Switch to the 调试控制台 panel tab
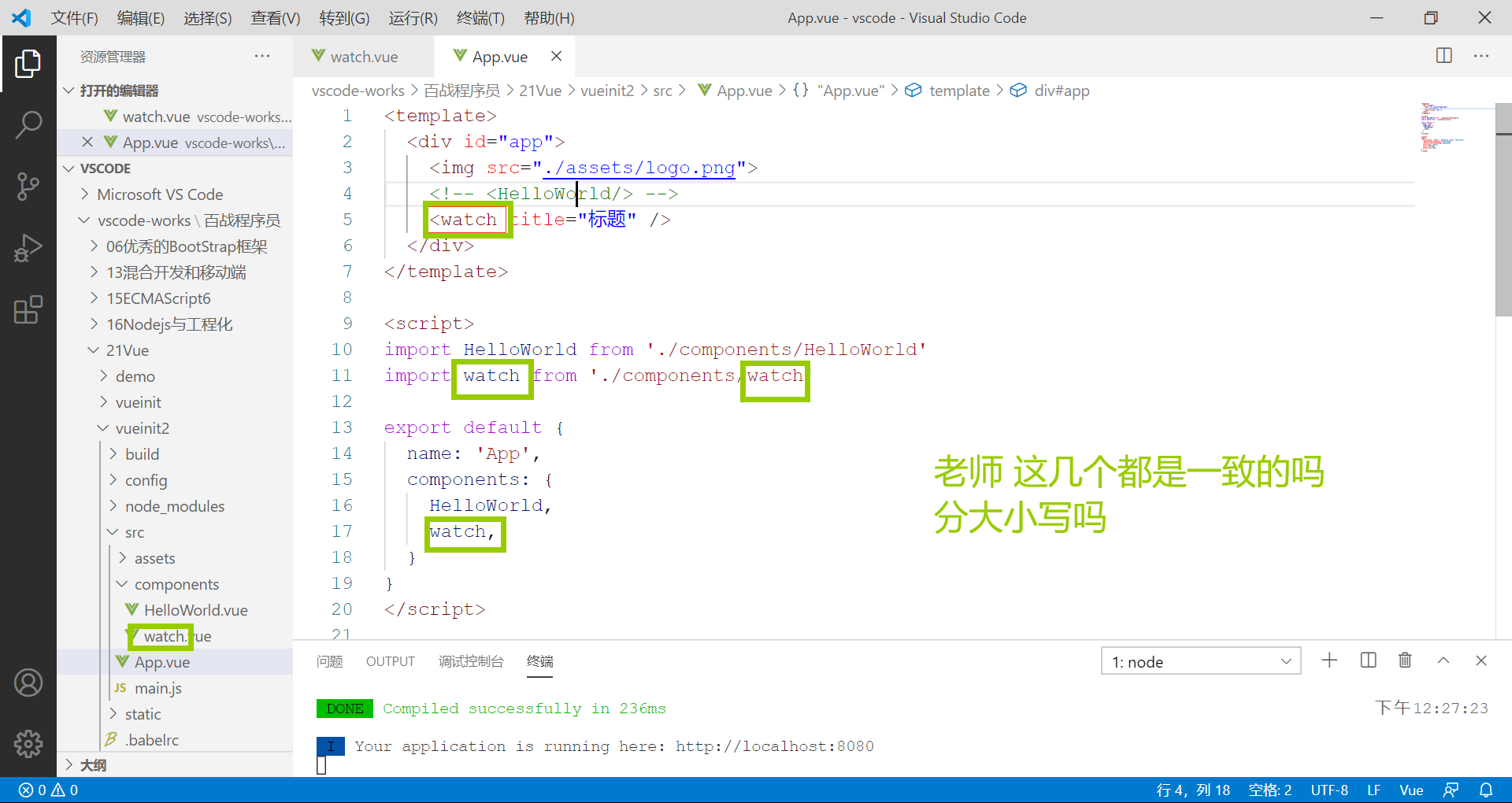The width and height of the screenshot is (1512, 803). click(471, 661)
